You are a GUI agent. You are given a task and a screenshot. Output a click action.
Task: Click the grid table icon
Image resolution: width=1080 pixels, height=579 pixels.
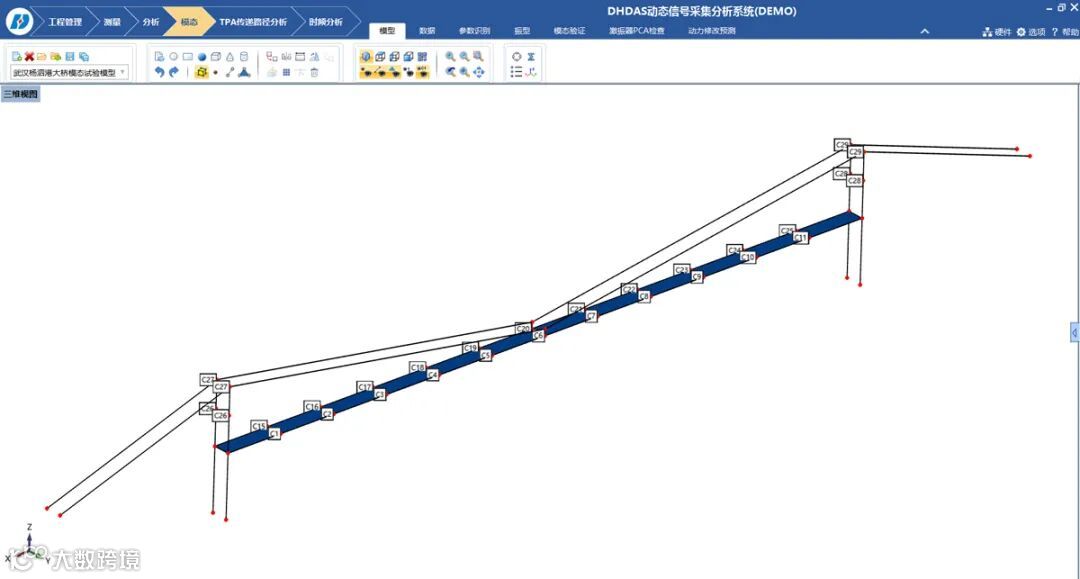[286, 72]
